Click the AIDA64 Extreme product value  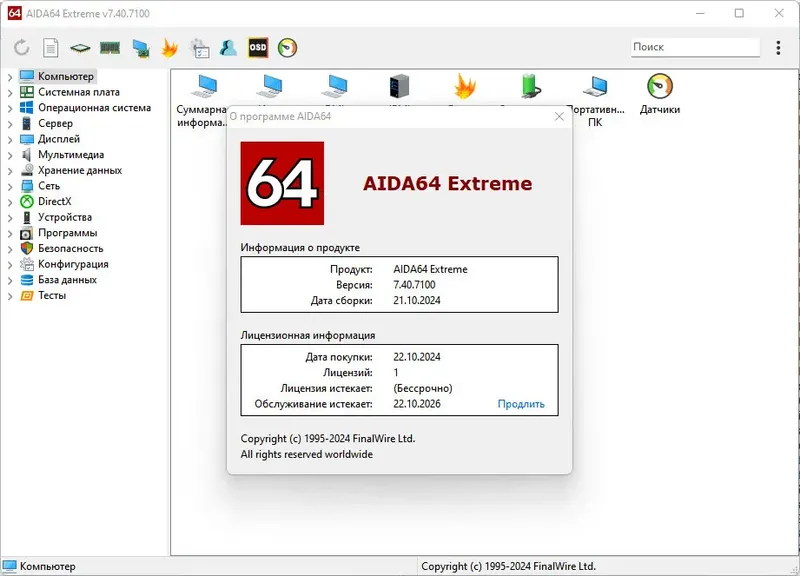point(430,269)
